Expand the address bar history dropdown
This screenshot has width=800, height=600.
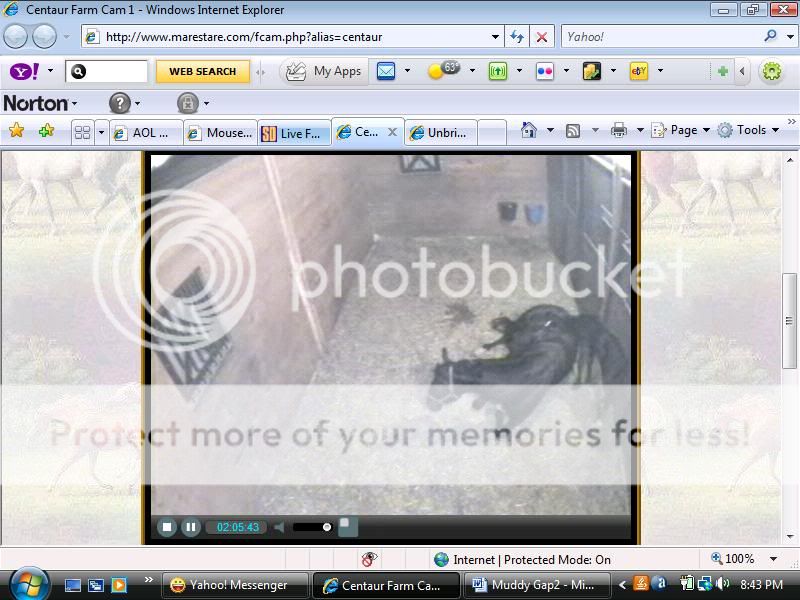[495, 37]
